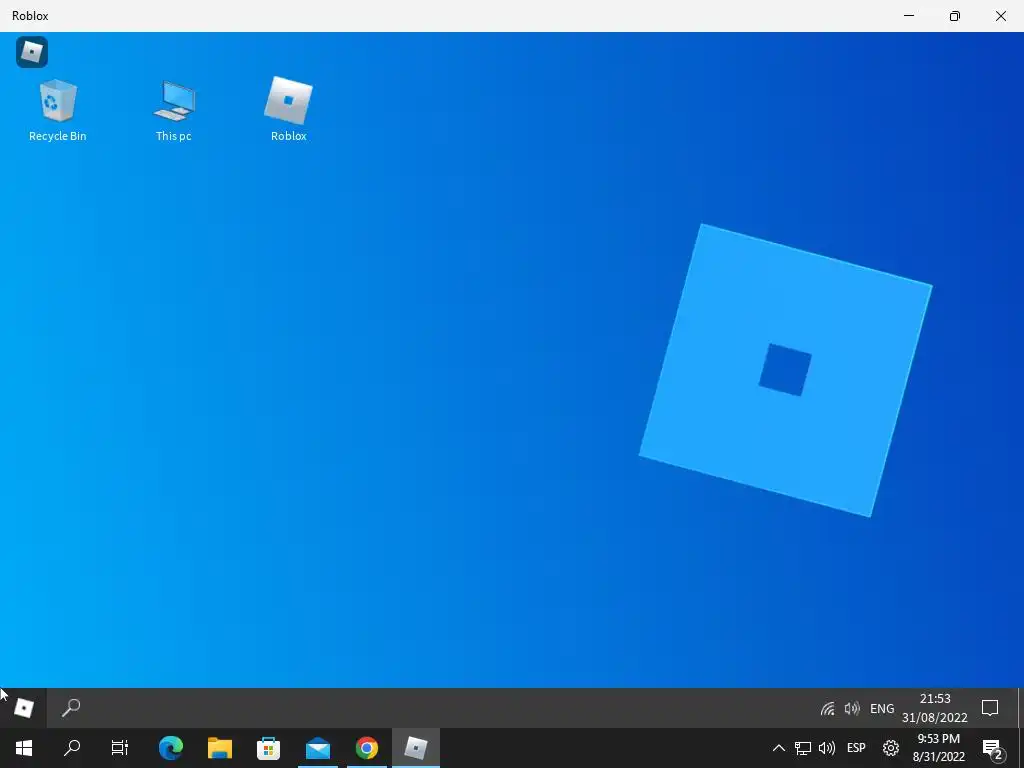Click the system tray volume speaker icon
The image size is (1024, 768).
(x=827, y=748)
